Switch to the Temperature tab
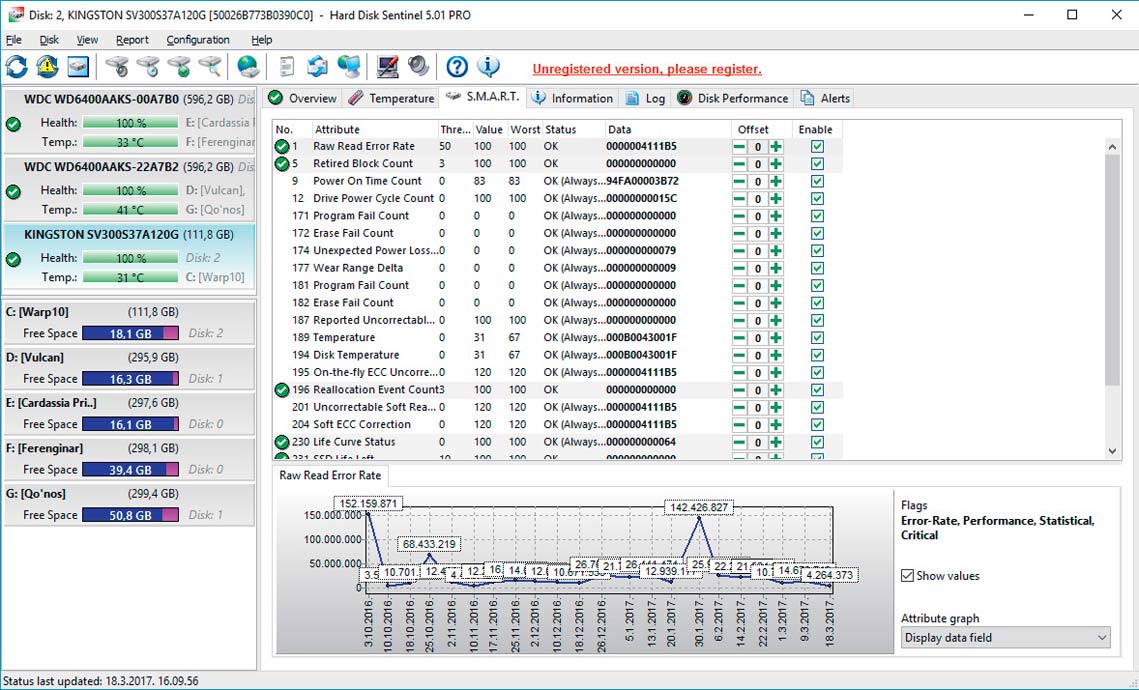Image resolution: width=1139 pixels, height=690 pixels. tap(391, 98)
